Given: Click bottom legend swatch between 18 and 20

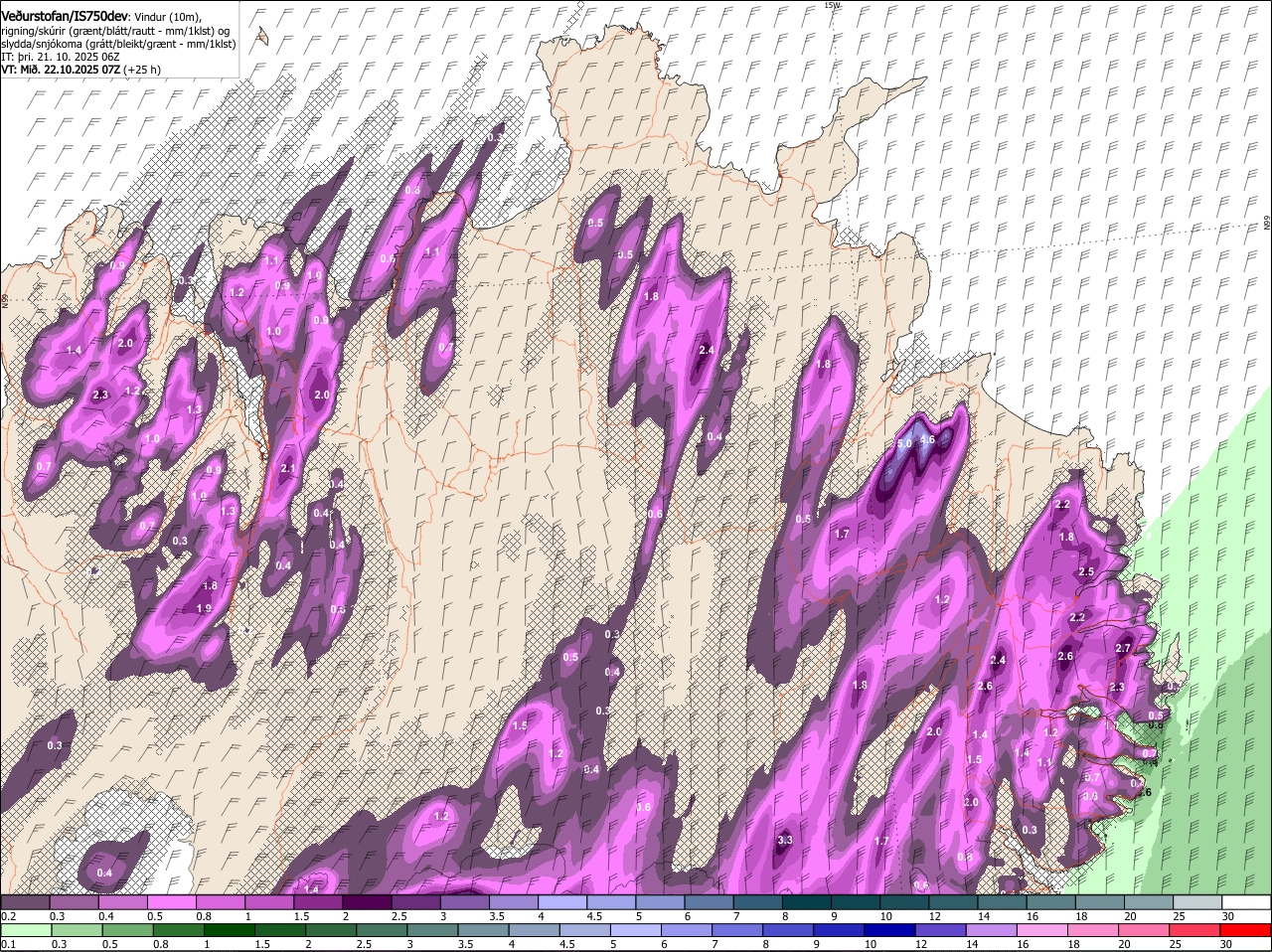Looking at the screenshot, I should tap(1094, 930).
